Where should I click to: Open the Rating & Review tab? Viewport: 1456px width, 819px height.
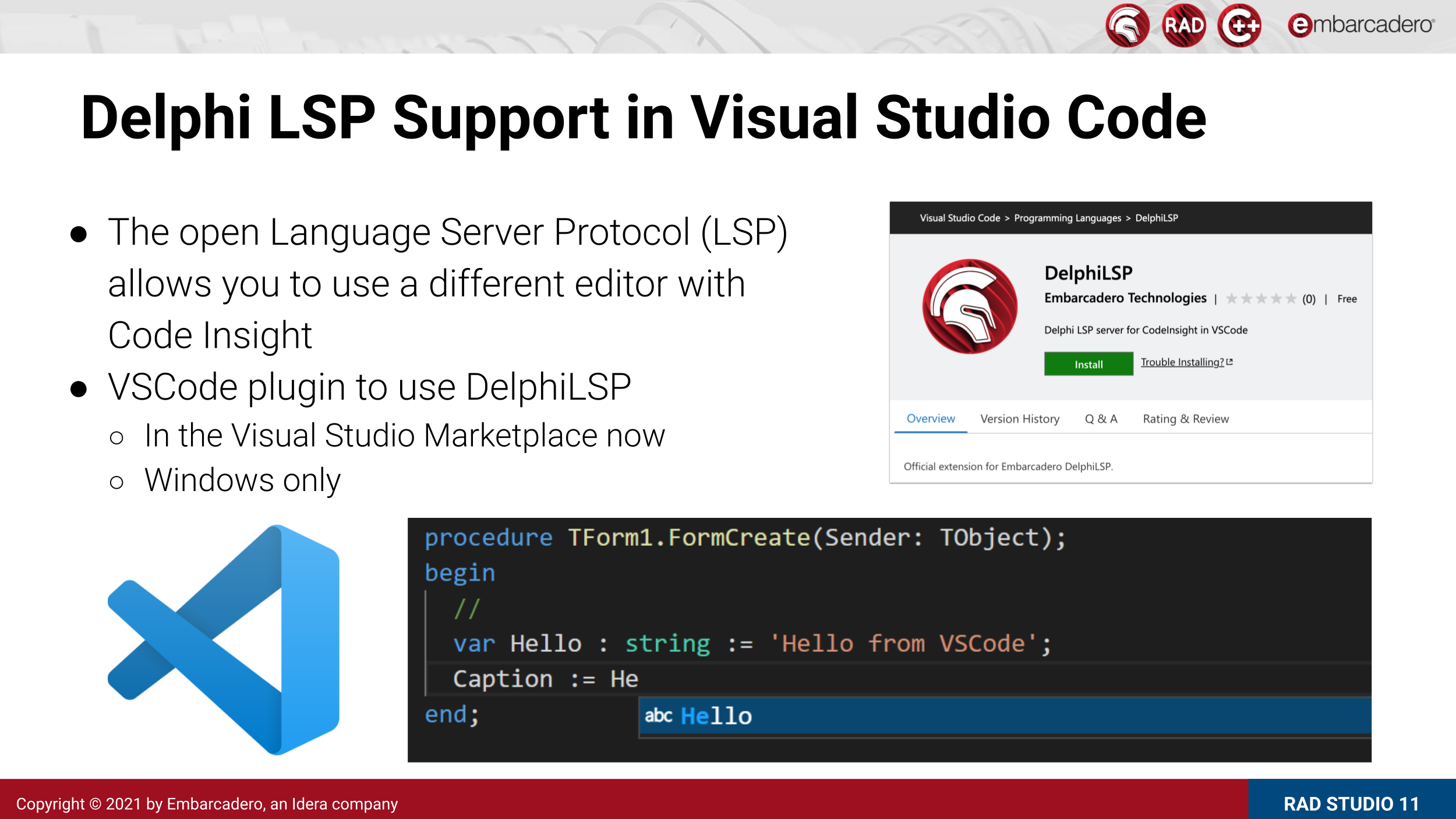[1185, 419]
